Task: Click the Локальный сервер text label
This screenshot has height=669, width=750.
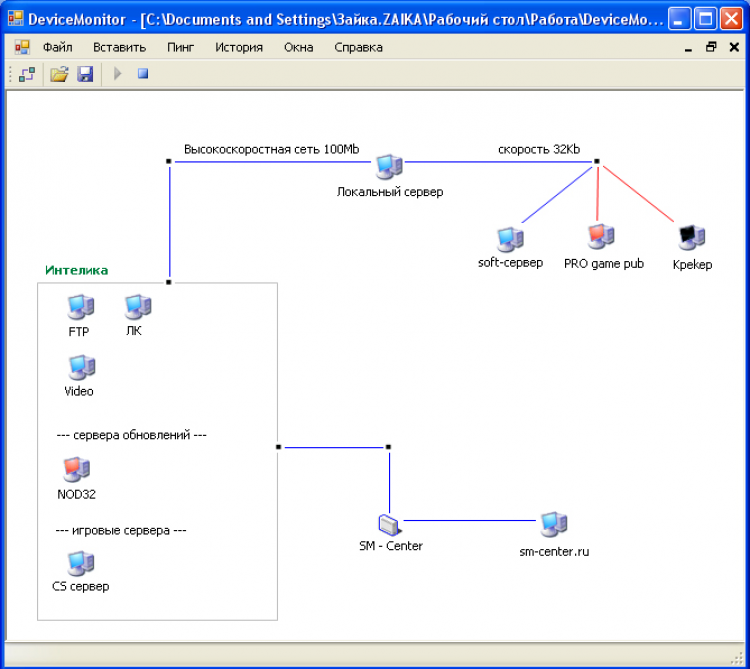Action: pyautogui.click(x=390, y=192)
